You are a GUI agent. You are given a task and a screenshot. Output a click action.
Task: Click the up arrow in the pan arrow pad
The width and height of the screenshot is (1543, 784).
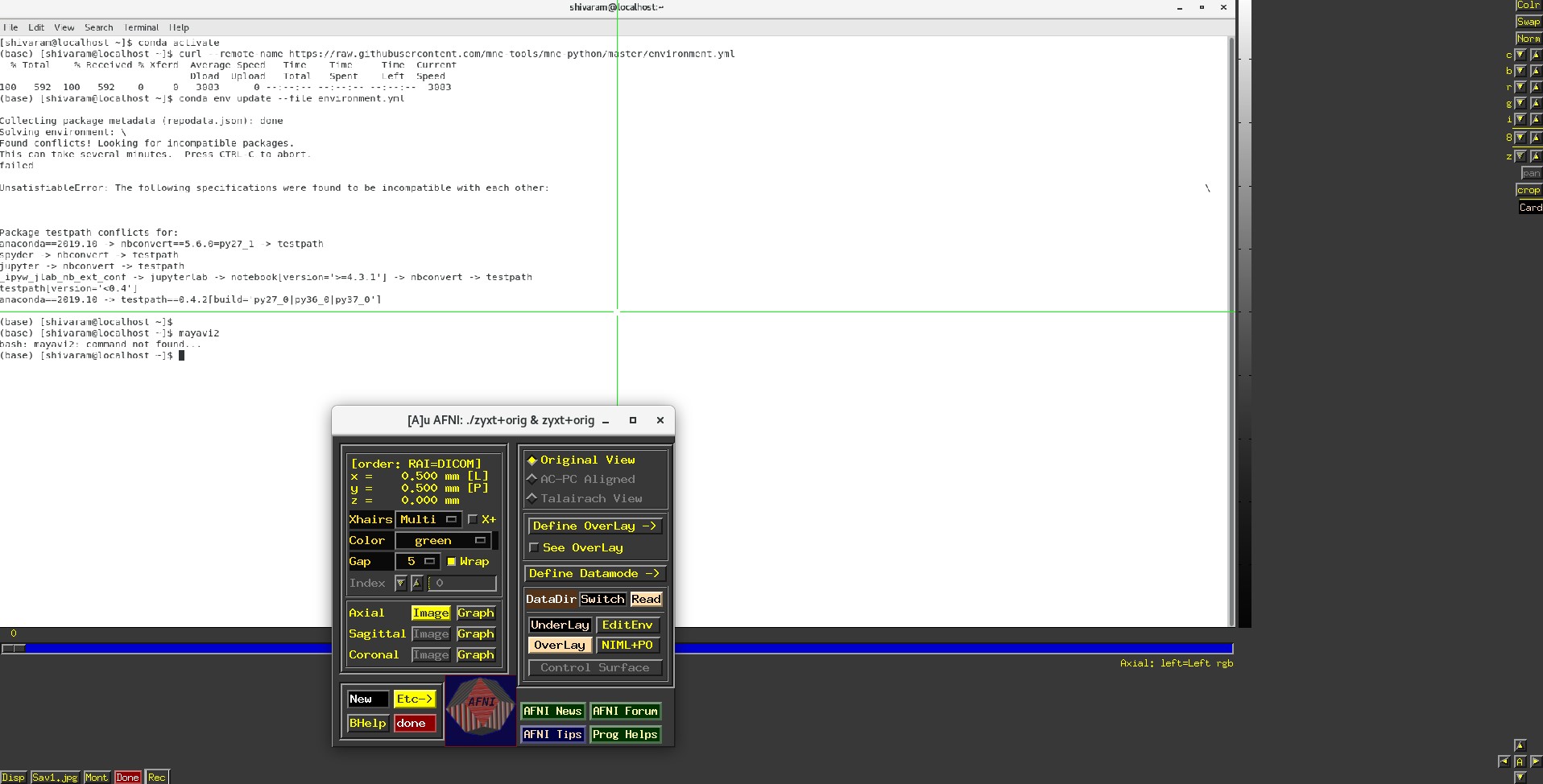pyautogui.click(x=1520, y=745)
